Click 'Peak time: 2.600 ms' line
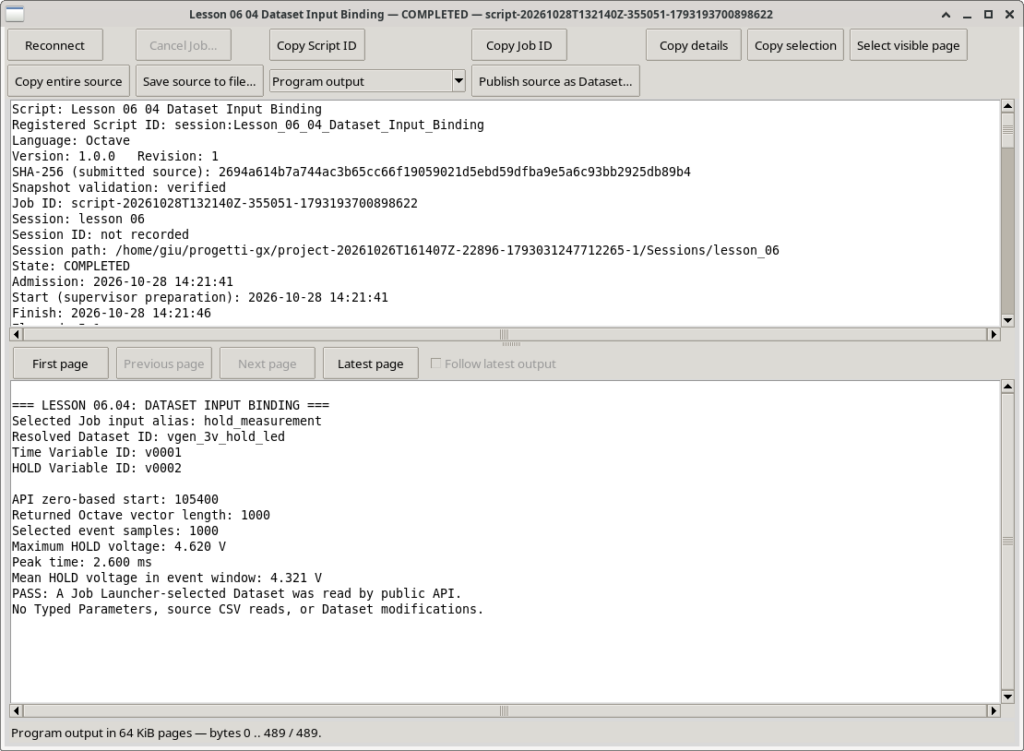The image size is (1024, 751). [82, 562]
